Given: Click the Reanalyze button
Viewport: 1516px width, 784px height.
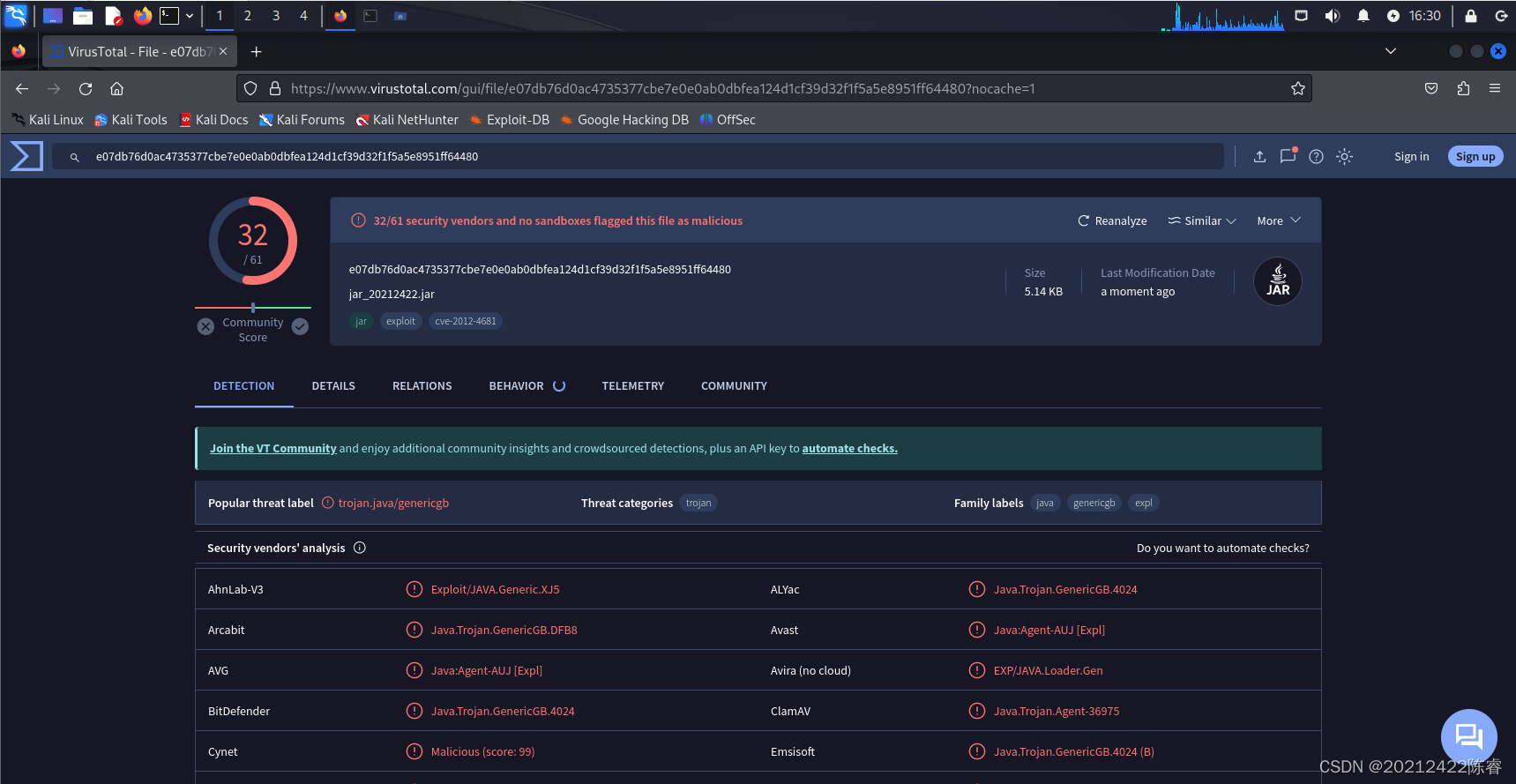Looking at the screenshot, I should click(1112, 220).
